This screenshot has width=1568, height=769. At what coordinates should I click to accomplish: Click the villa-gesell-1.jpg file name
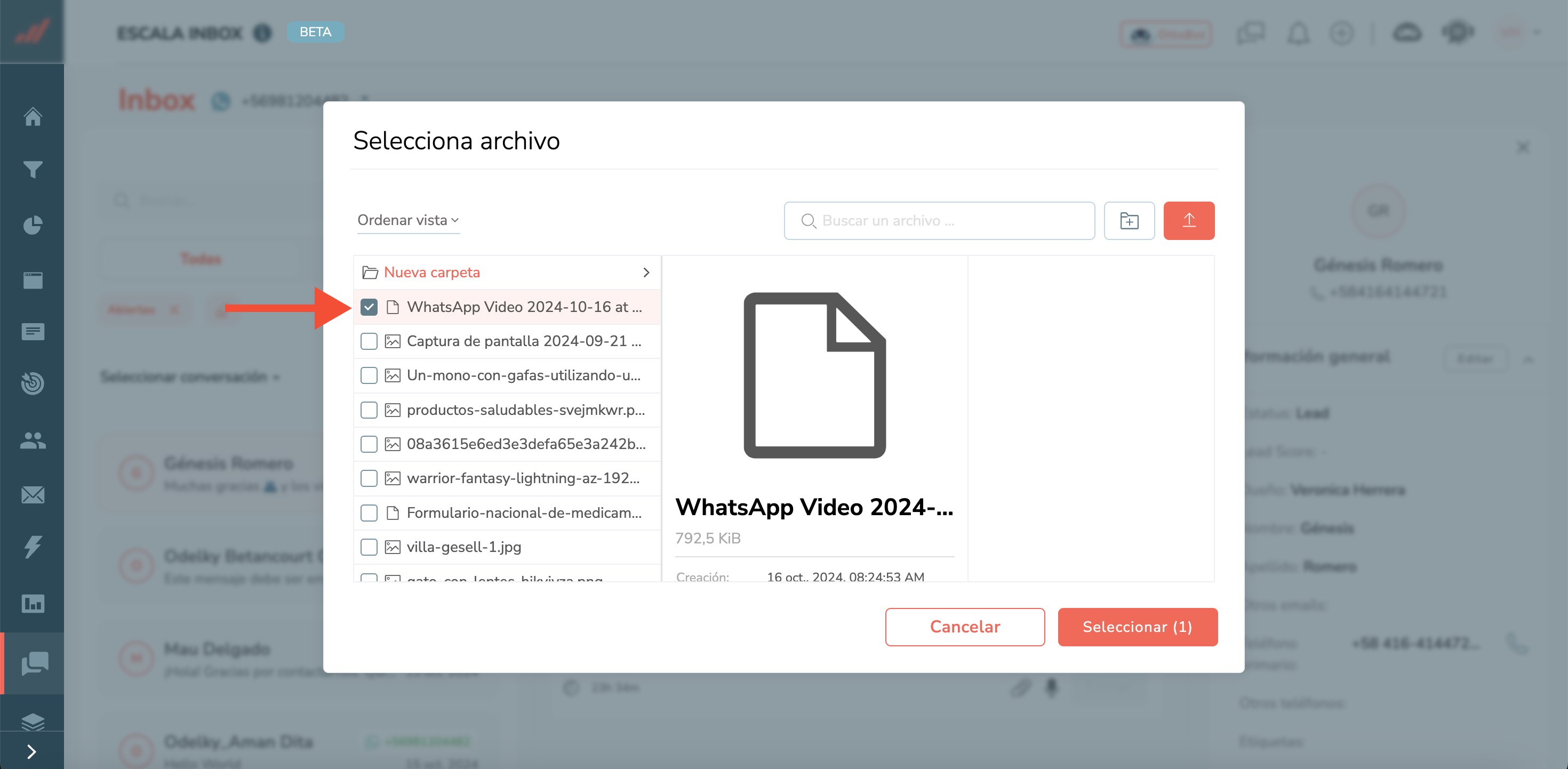[464, 547]
